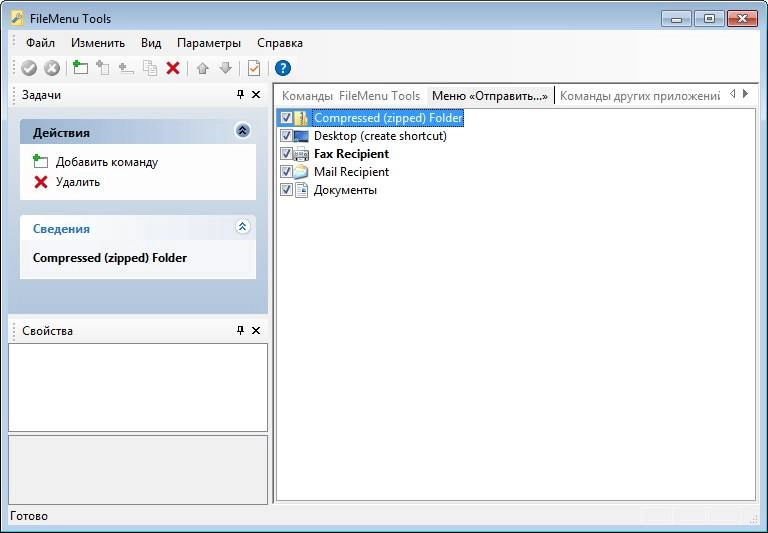Open the Справка menu
The height and width of the screenshot is (533, 768).
coord(280,43)
